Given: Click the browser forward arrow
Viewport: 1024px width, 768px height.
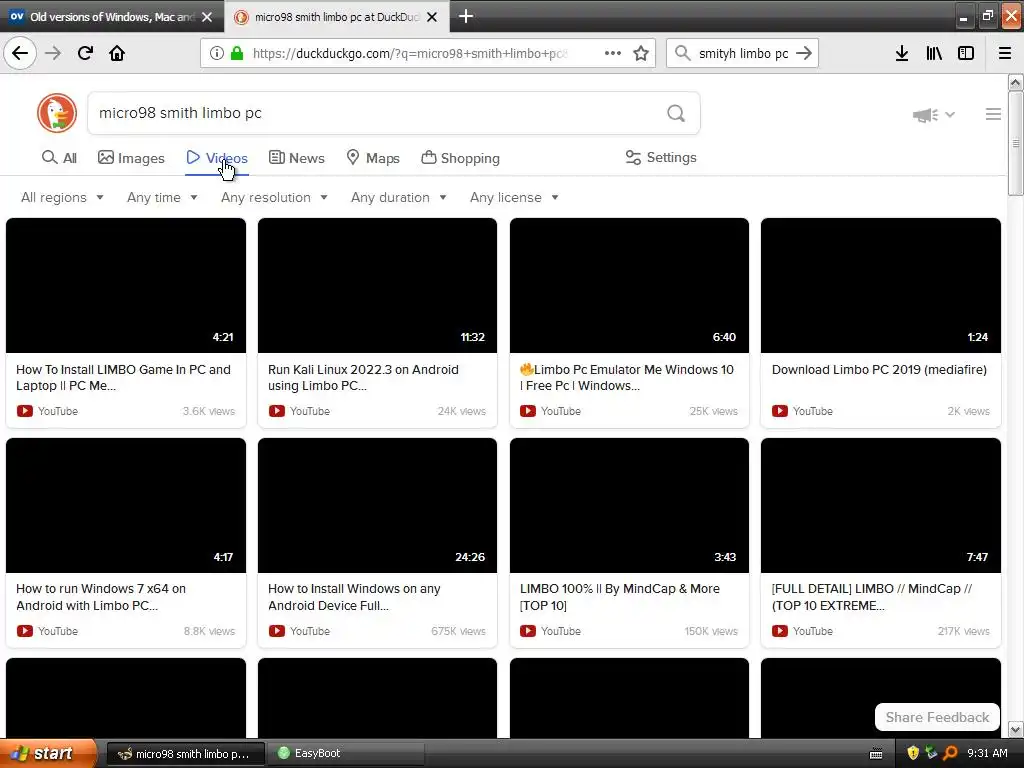Looking at the screenshot, I should coord(53,53).
